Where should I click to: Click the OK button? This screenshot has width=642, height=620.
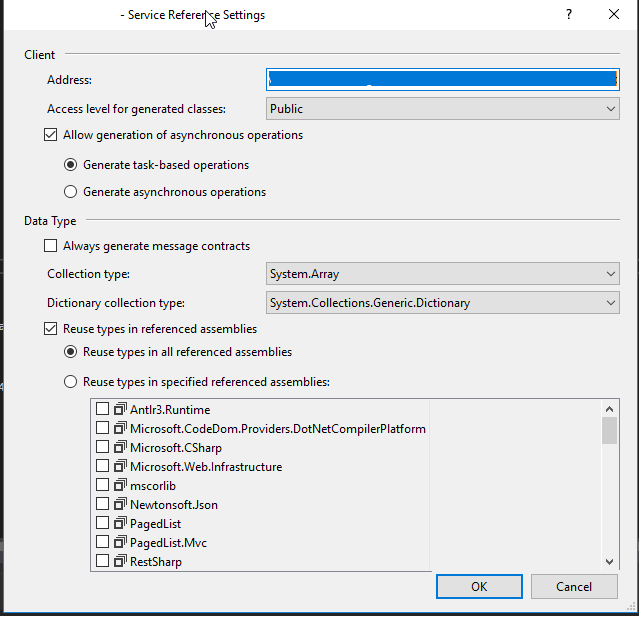[479, 586]
